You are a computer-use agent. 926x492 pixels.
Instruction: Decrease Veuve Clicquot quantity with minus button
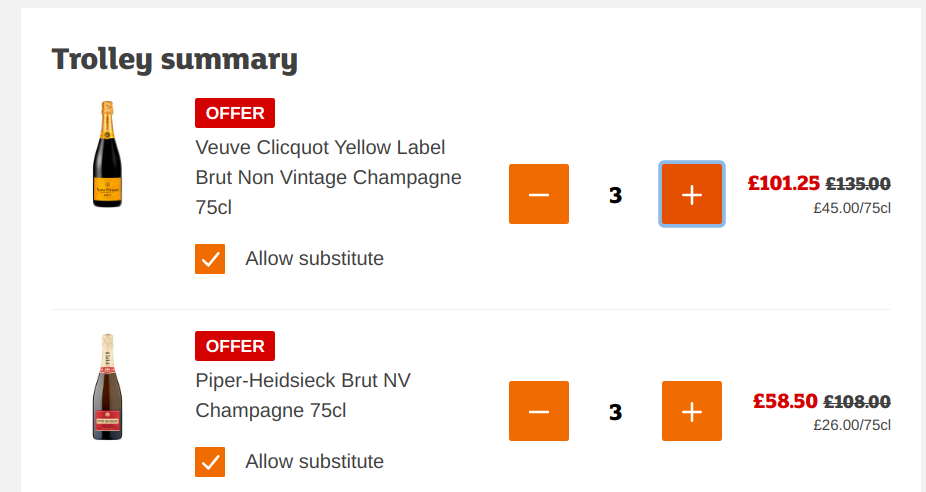(x=539, y=194)
